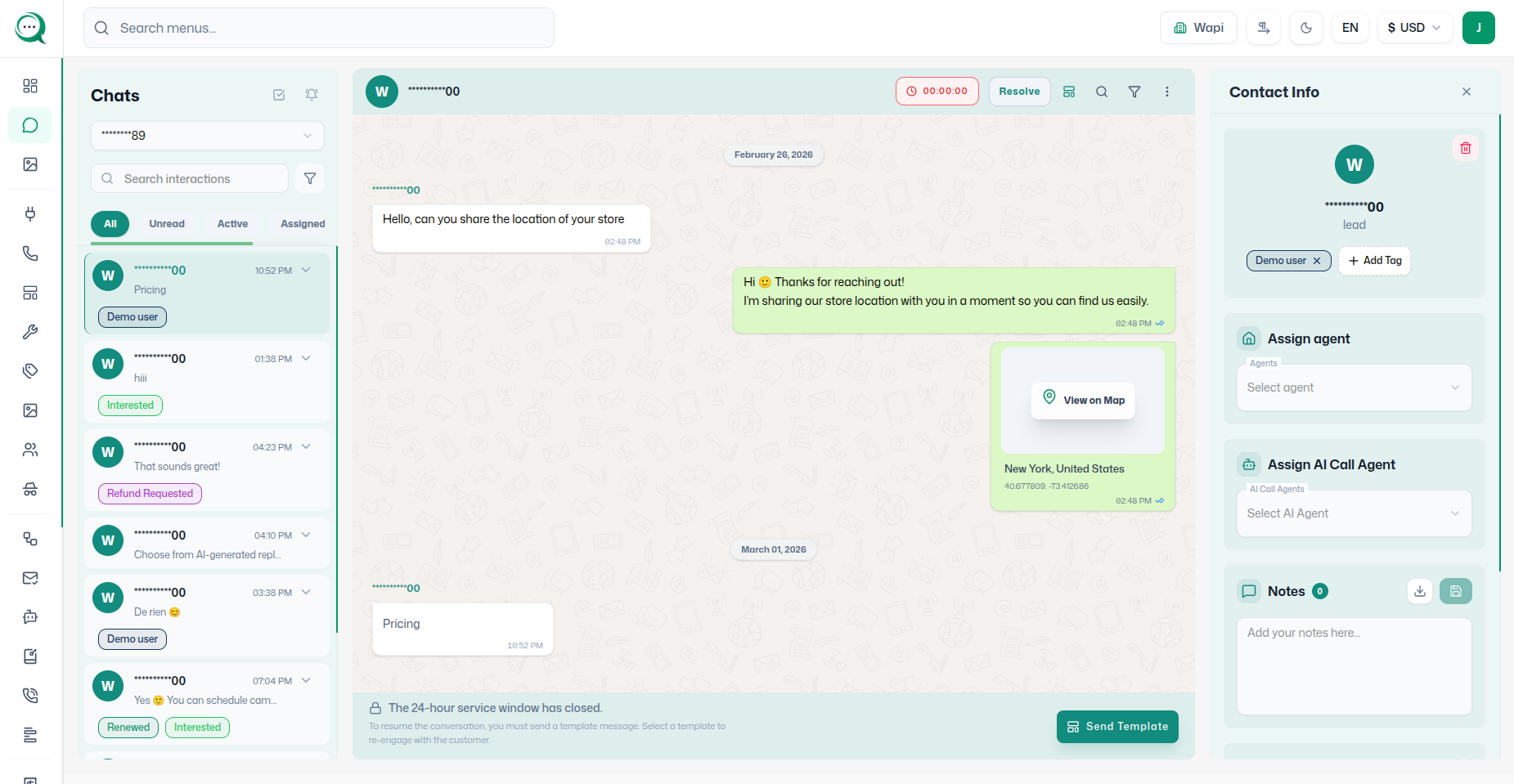Open the phone calls sidebar icon
Screen dimensions: 1514x784
click(30, 253)
